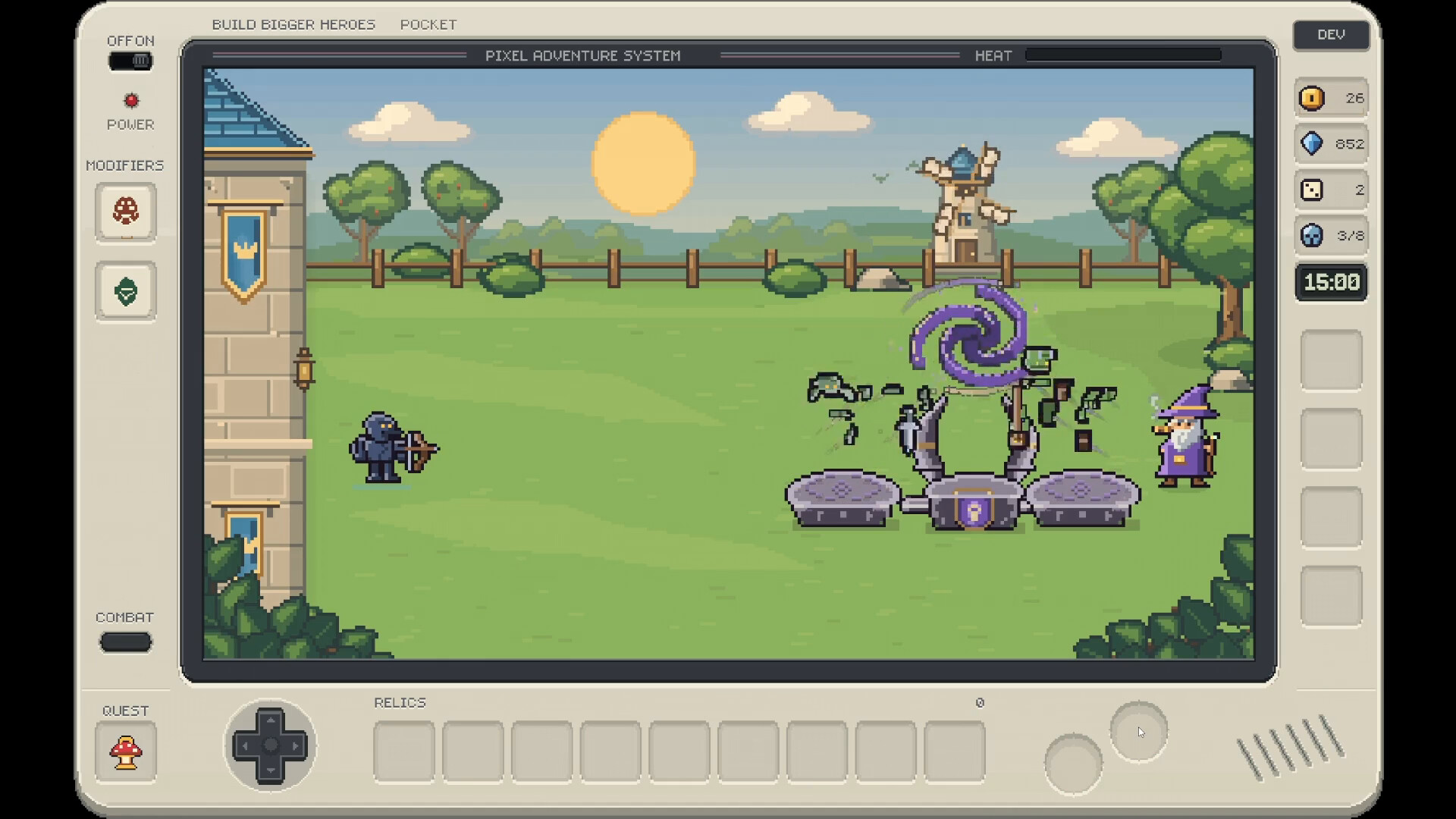The height and width of the screenshot is (819, 1456).
Task: Click the RELICS label
Action: click(x=400, y=703)
